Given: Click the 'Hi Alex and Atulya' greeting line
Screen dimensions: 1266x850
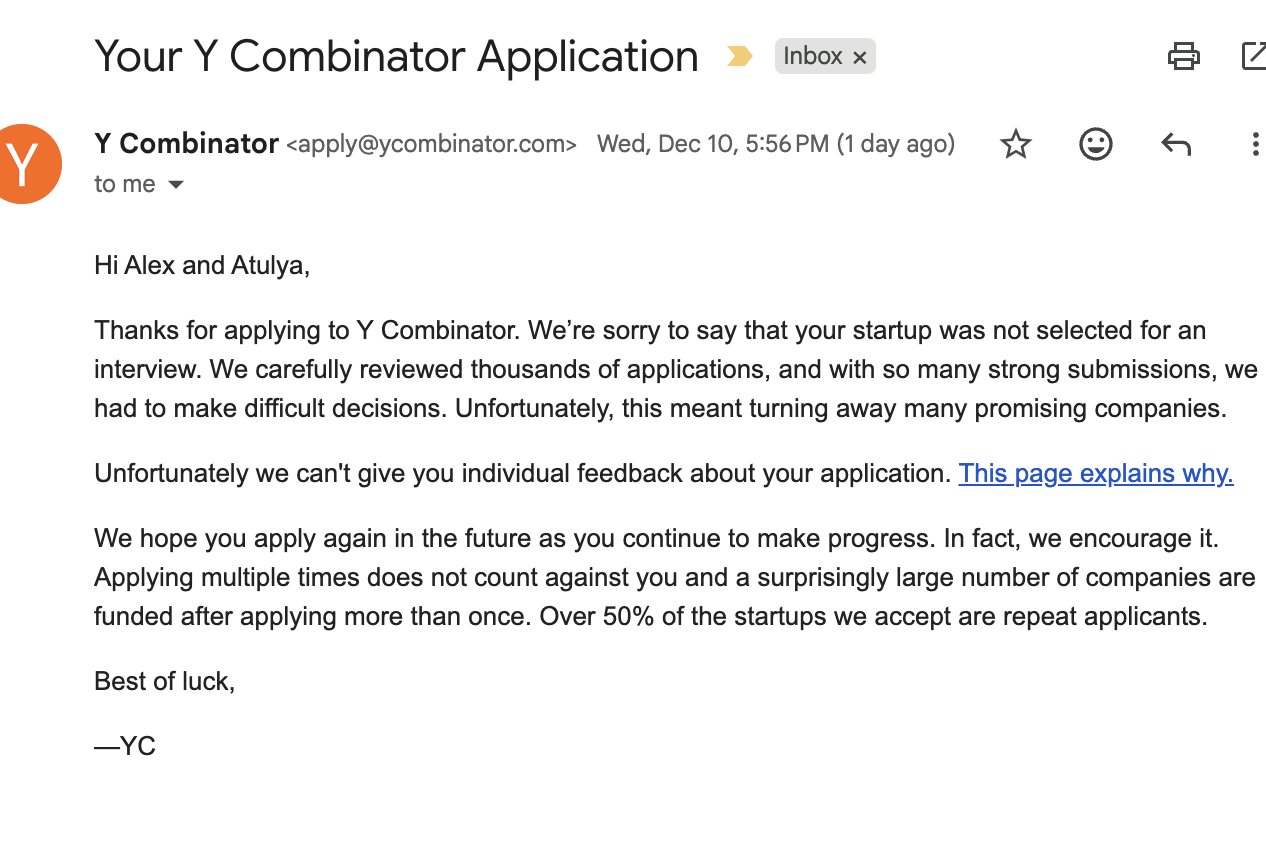Looking at the screenshot, I should (x=202, y=265).
